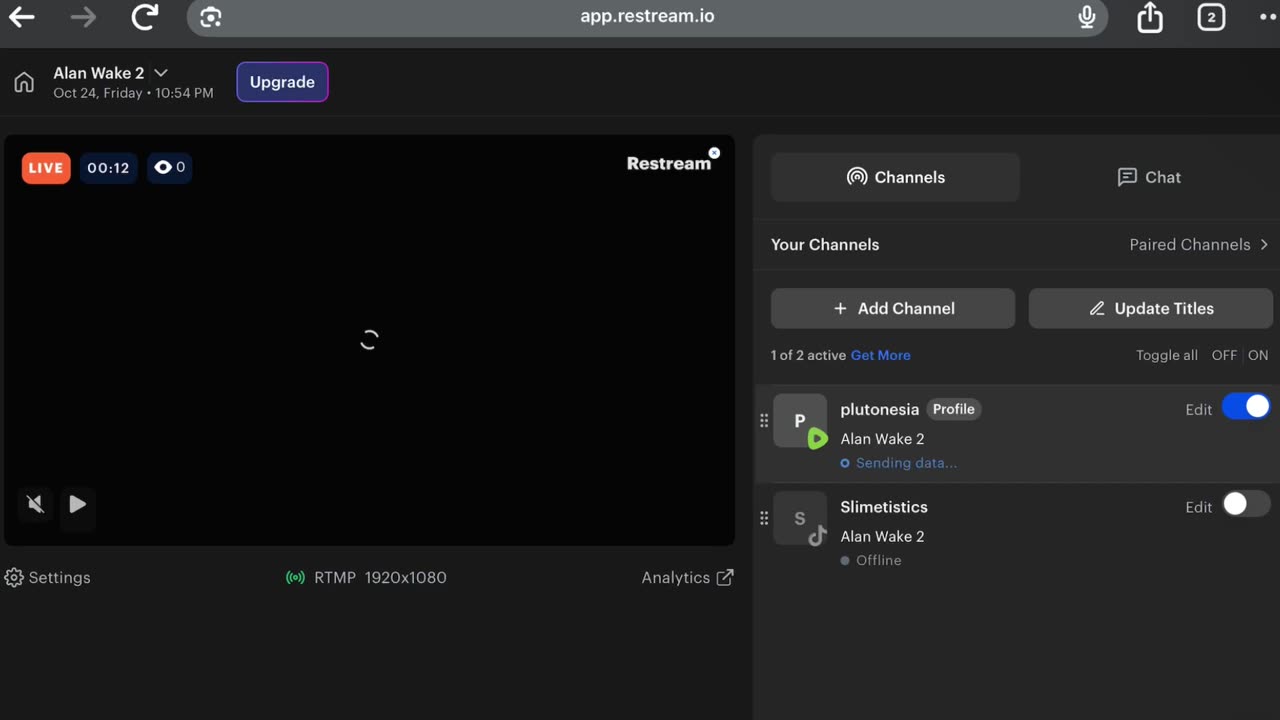Viewport: 1280px width, 720px height.
Task: Disable the plutonesia channel toggle
Action: point(1246,407)
